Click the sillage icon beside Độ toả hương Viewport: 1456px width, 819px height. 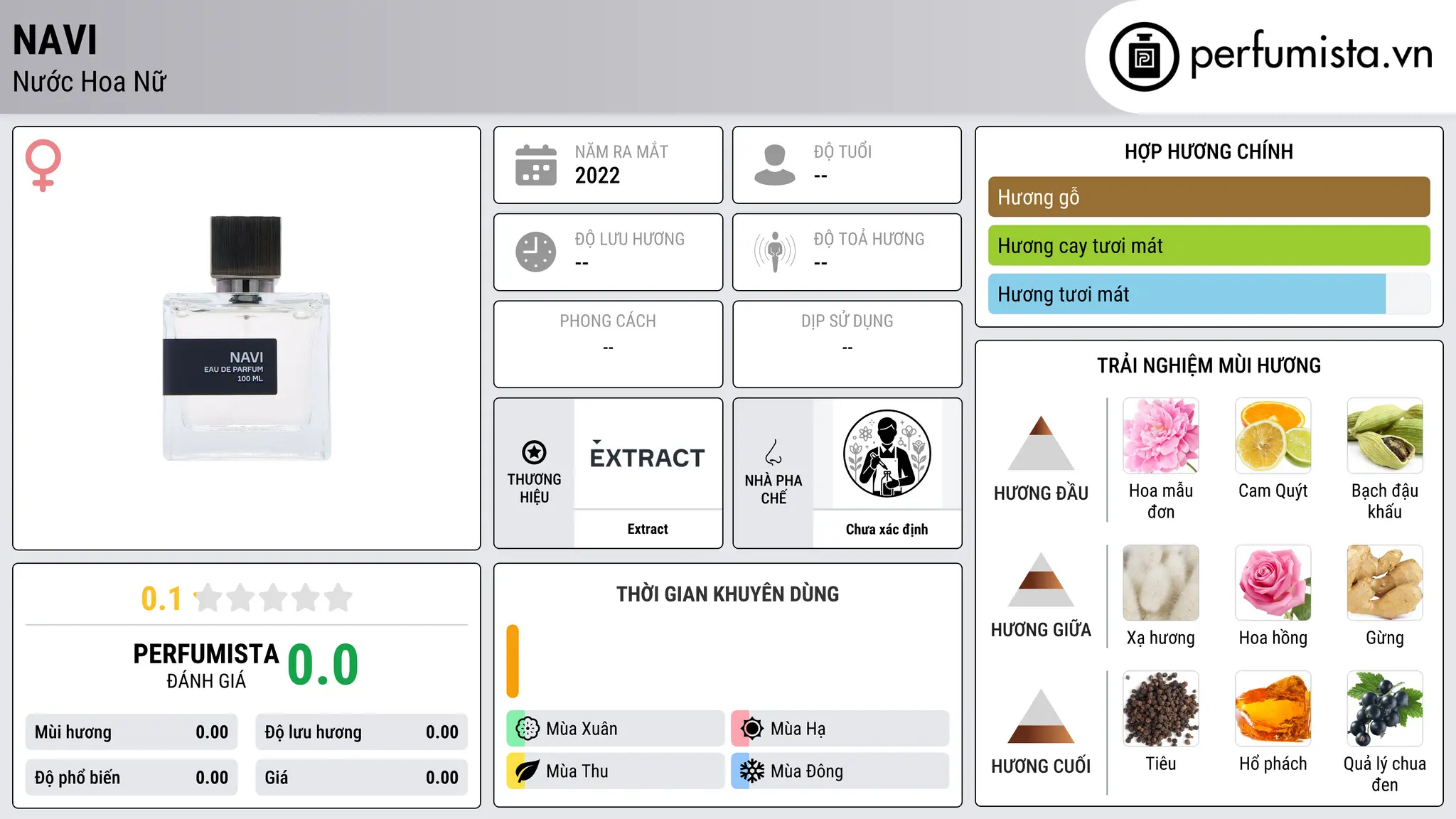click(x=775, y=252)
